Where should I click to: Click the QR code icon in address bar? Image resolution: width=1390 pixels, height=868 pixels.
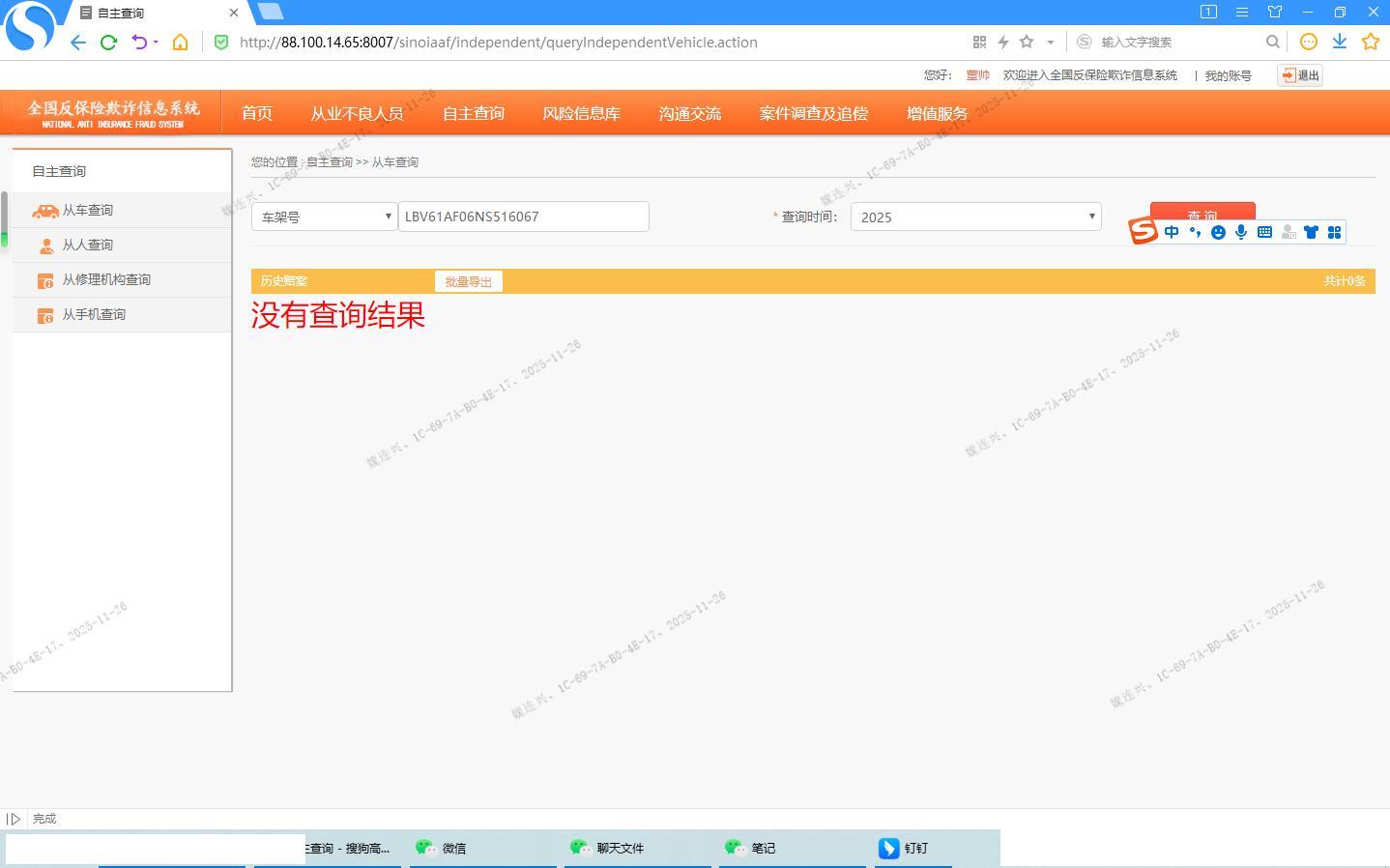click(979, 42)
